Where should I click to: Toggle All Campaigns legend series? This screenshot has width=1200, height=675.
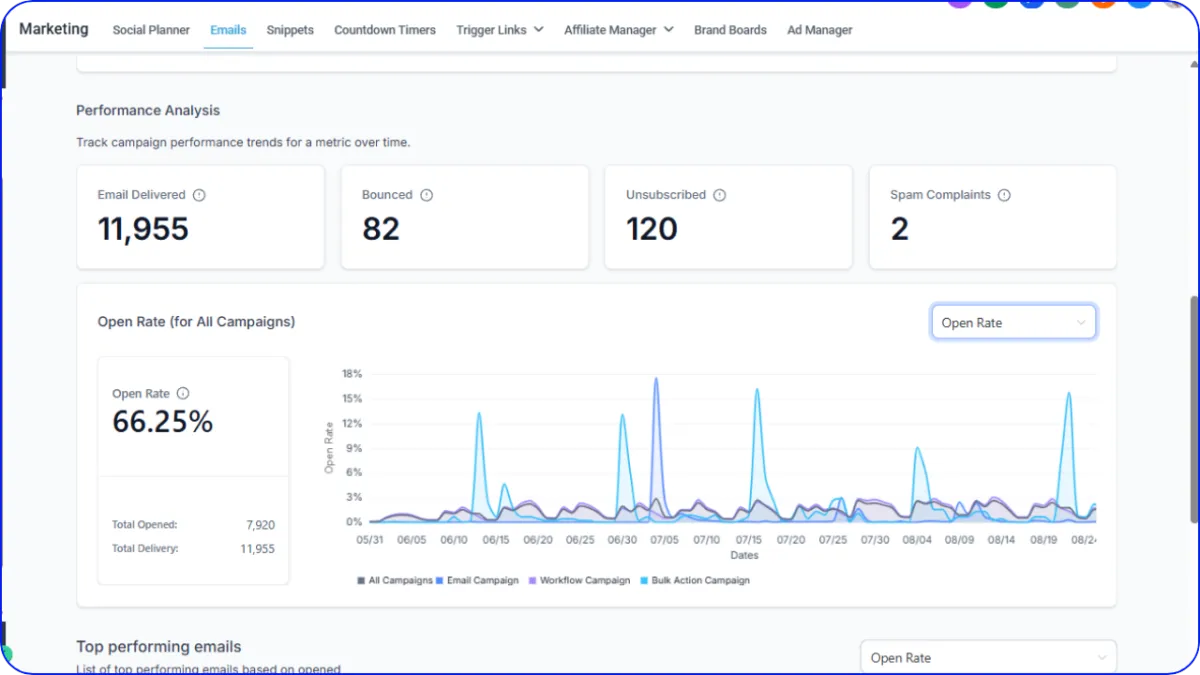[395, 580]
